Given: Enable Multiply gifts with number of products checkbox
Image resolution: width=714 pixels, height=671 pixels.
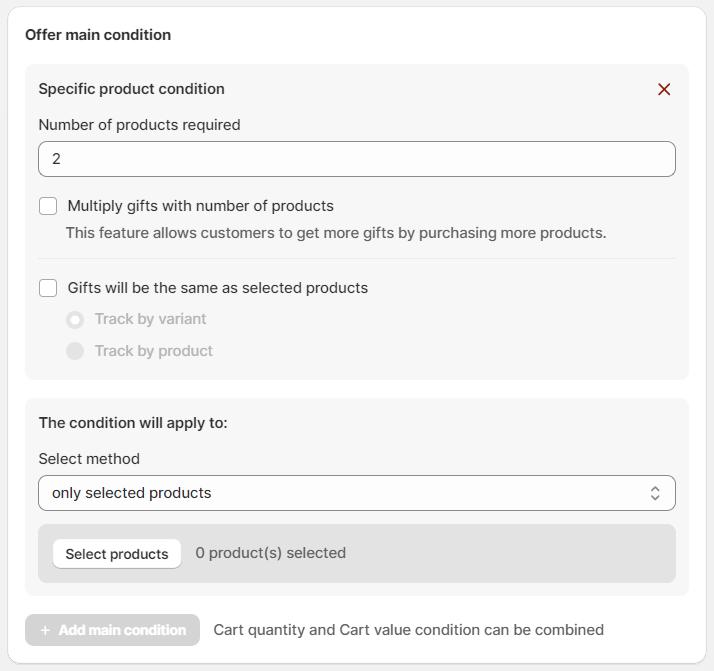Looking at the screenshot, I should pos(48,206).
